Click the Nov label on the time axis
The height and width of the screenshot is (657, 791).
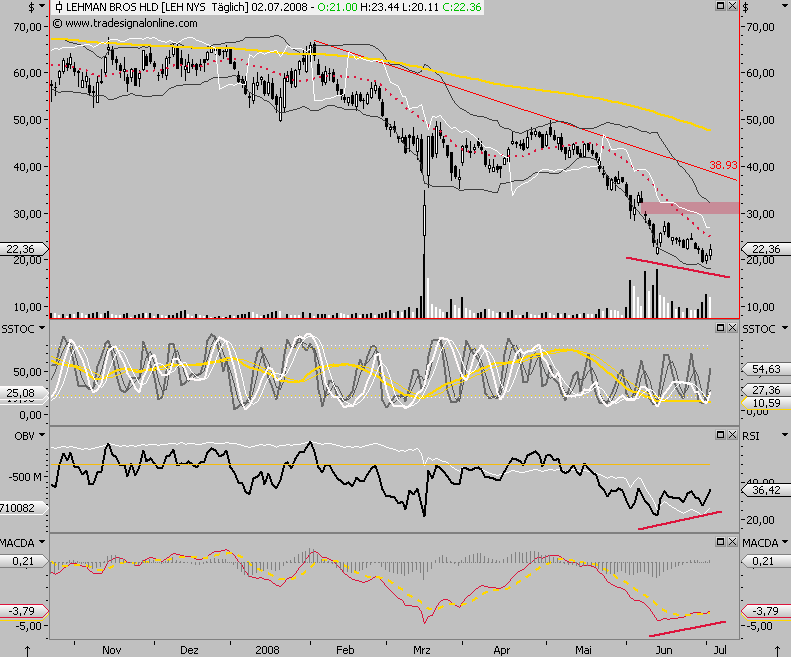111,650
